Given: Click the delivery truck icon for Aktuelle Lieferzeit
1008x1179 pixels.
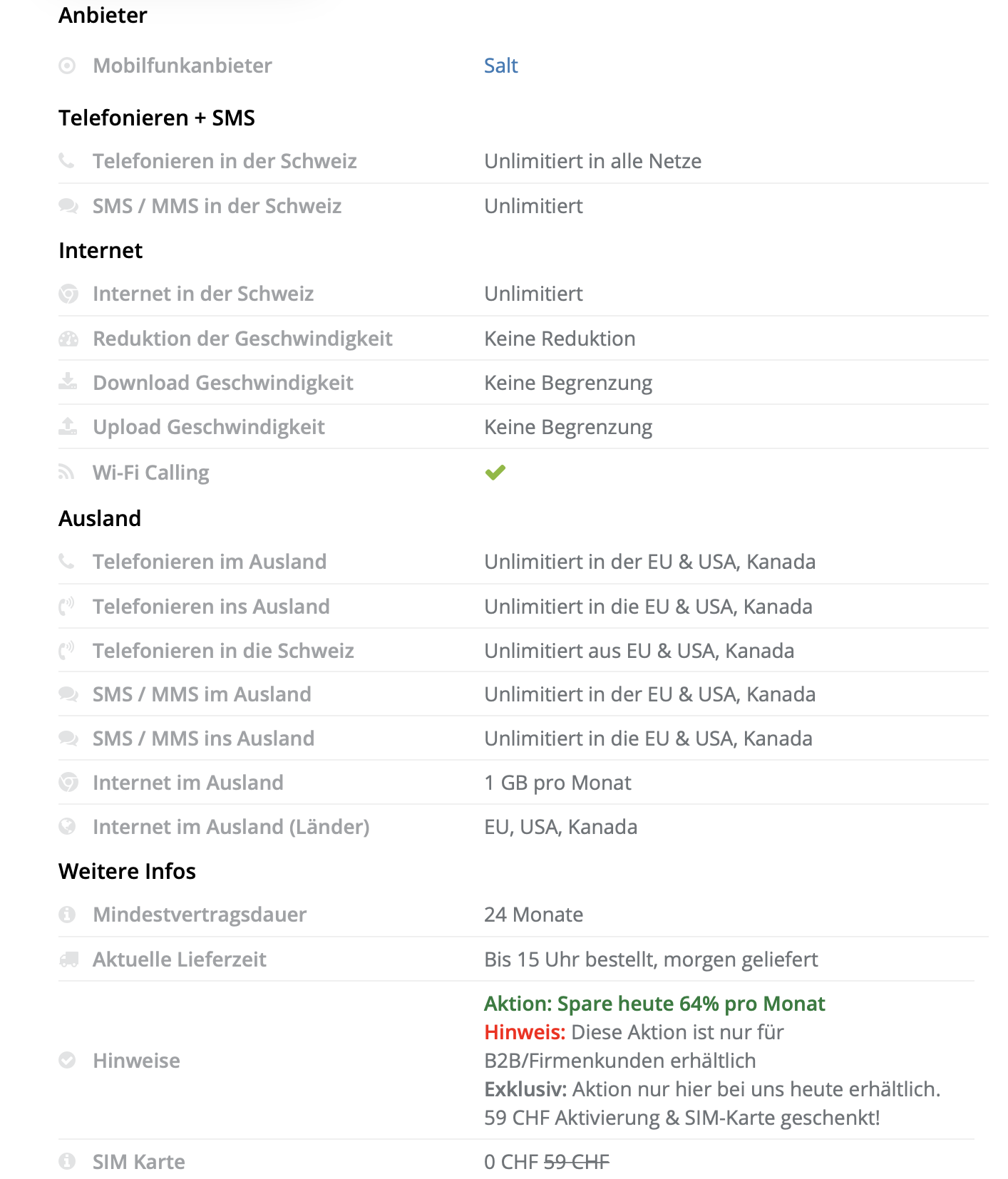Looking at the screenshot, I should click(68, 959).
